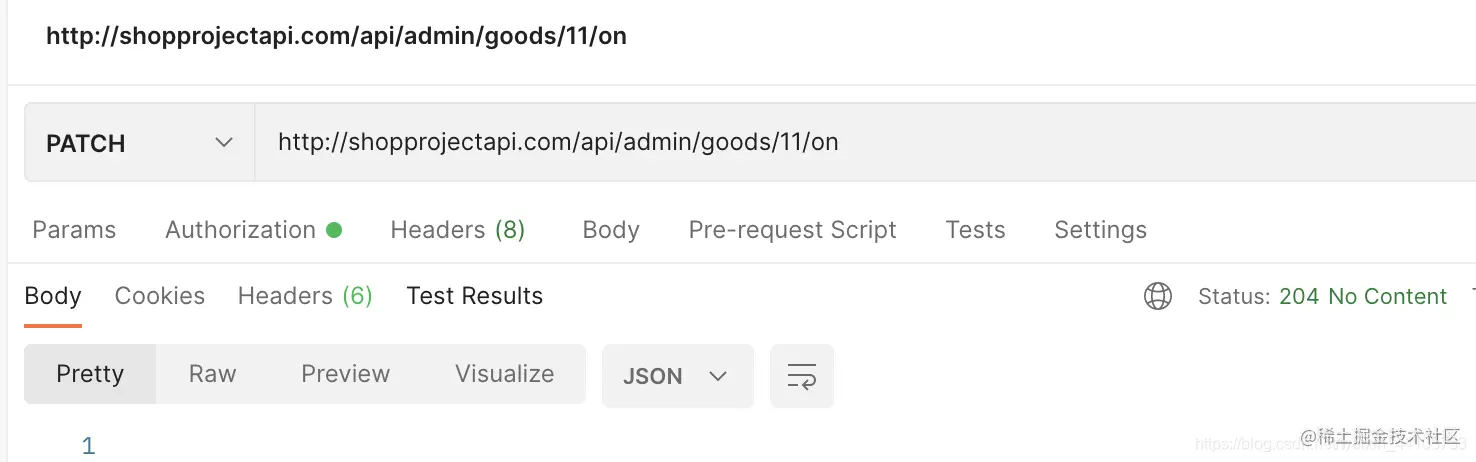Viewport: 1476px width, 462px height.
Task: Open the Pre-request Script tab
Action: [x=793, y=230]
